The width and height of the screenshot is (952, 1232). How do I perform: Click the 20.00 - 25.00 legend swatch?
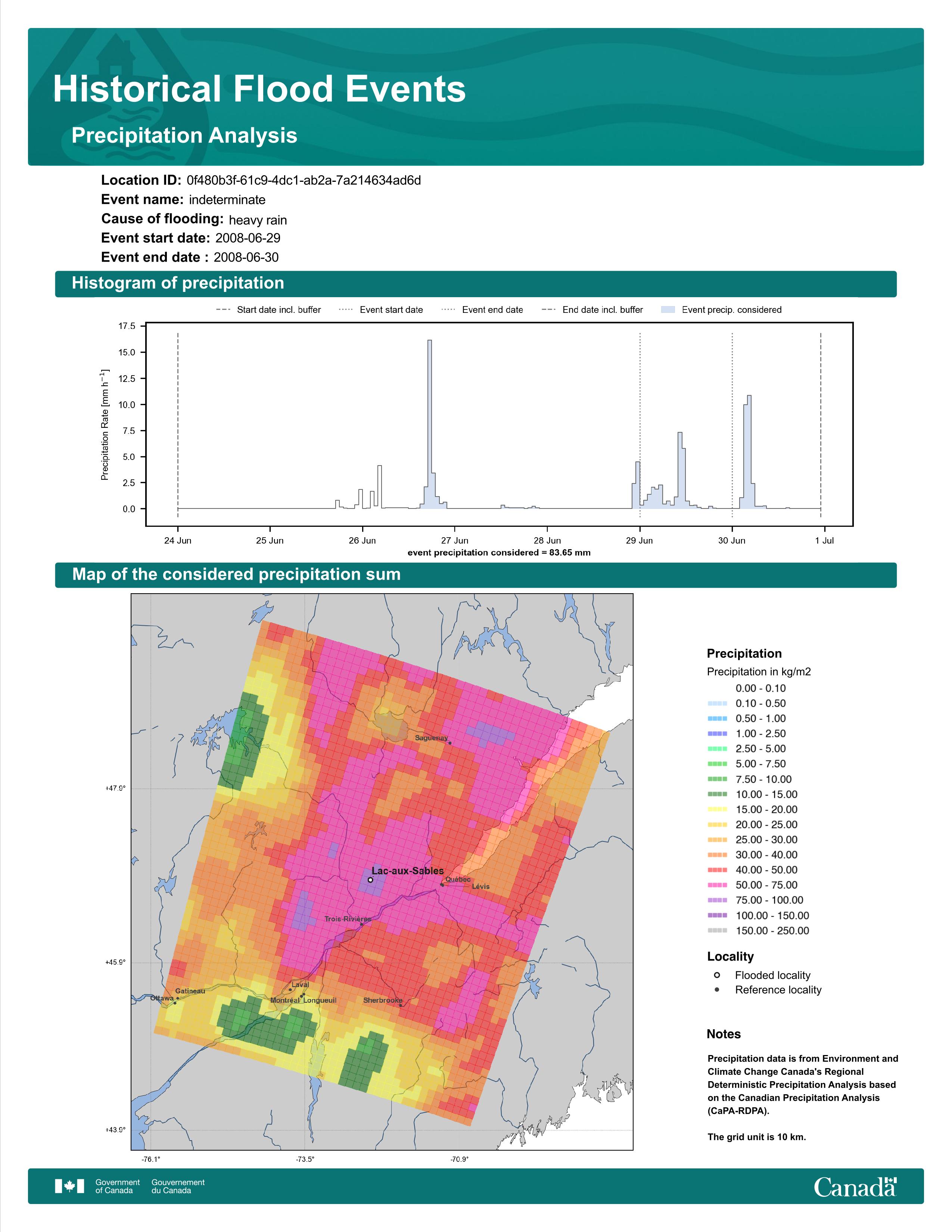[717, 825]
